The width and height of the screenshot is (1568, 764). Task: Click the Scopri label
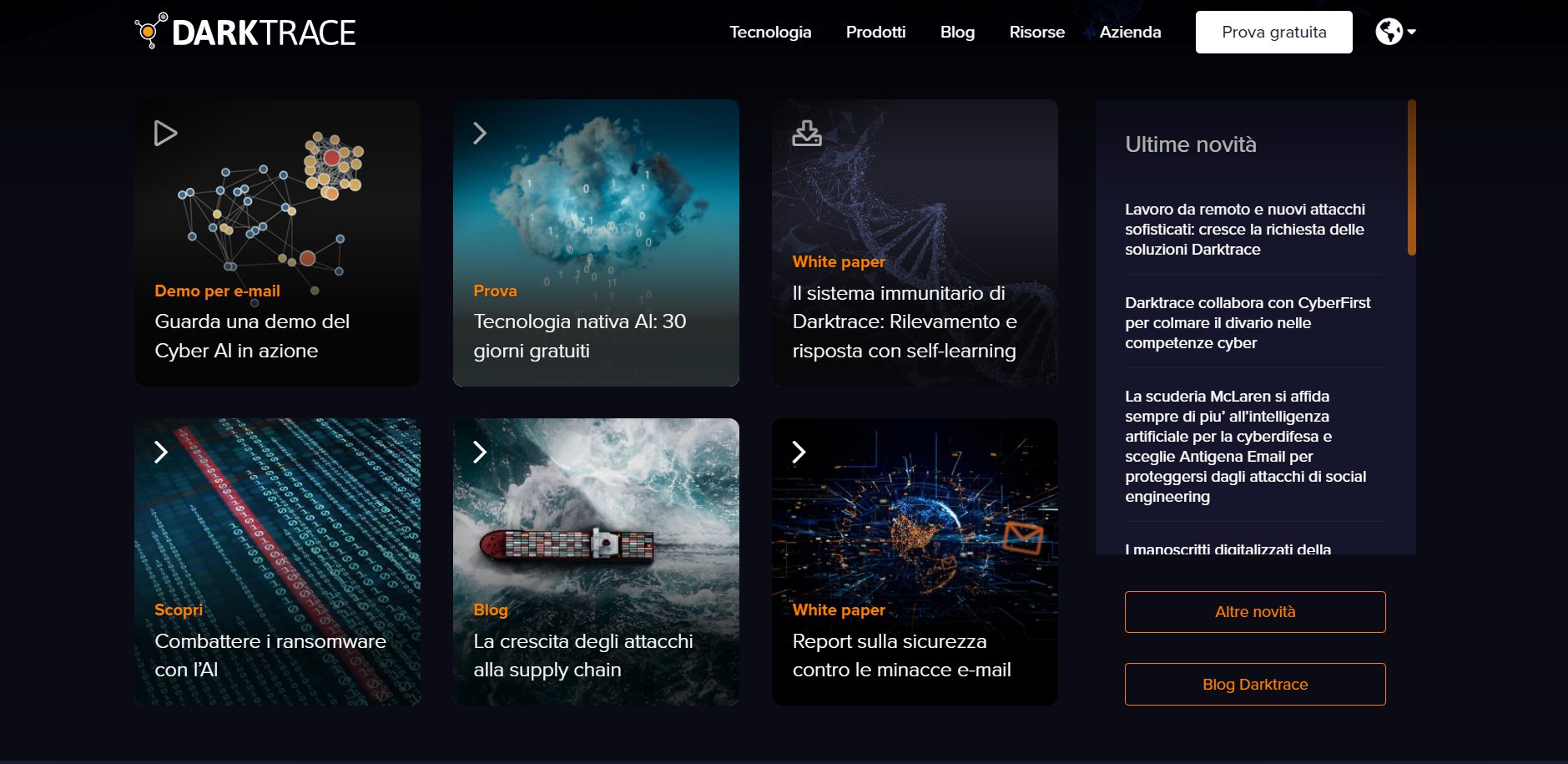(179, 610)
